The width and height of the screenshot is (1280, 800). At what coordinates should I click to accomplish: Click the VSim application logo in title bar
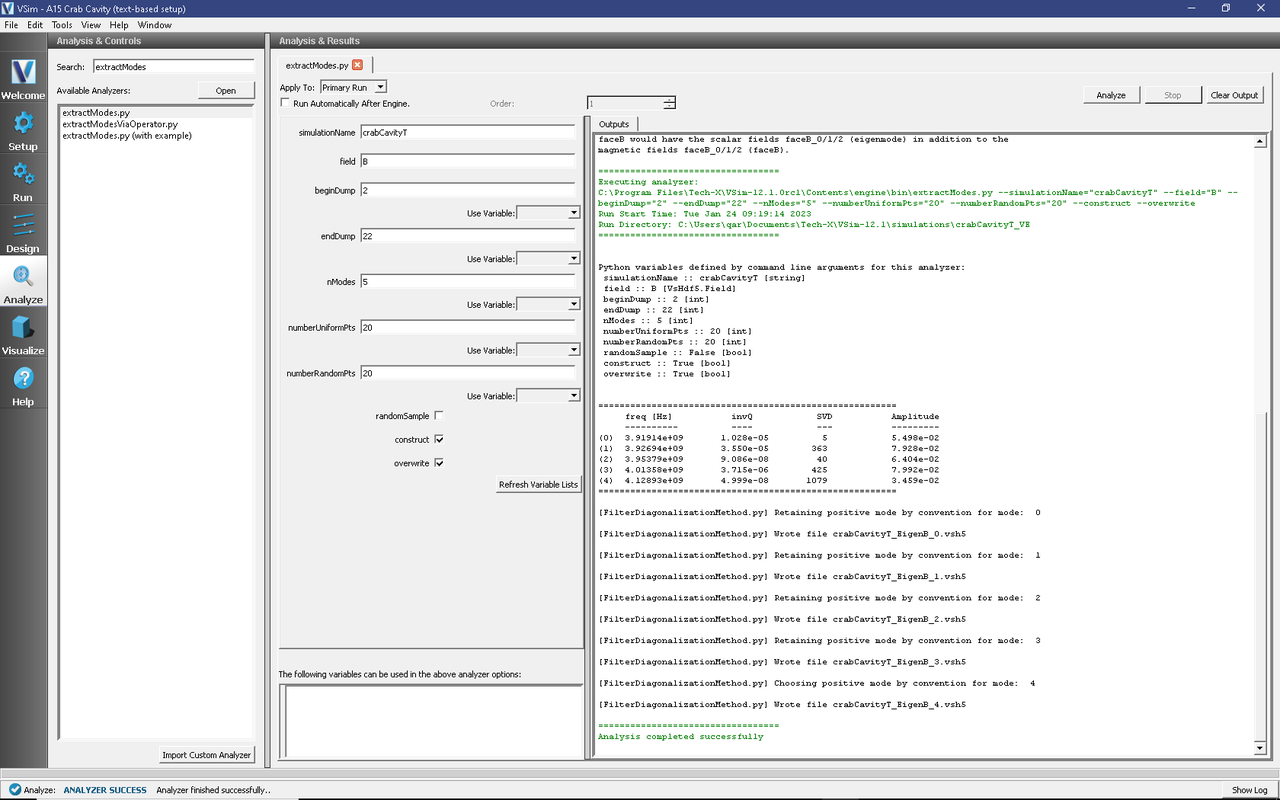click(x=8, y=8)
